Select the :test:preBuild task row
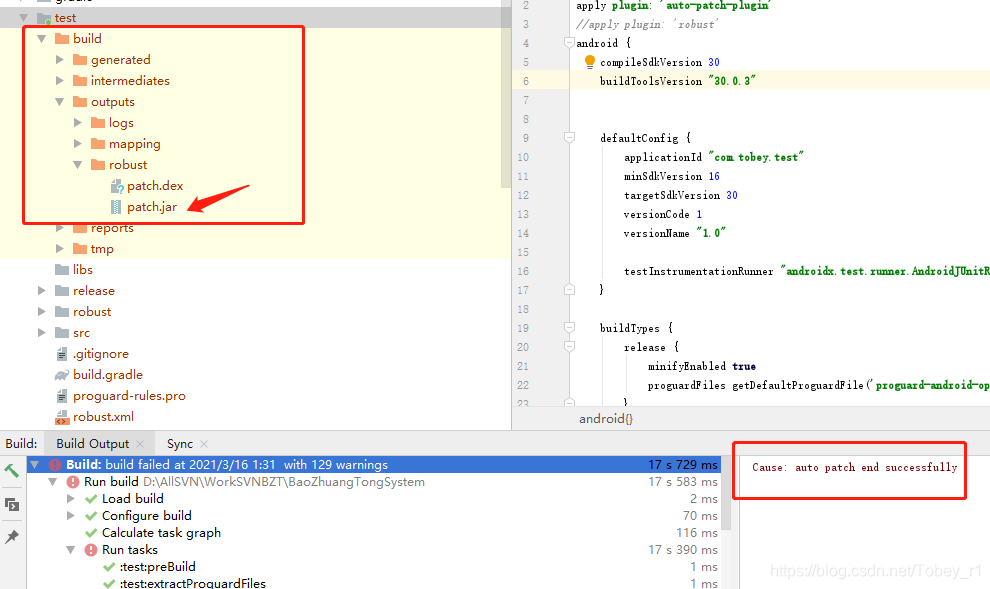Screen dimensions: 990x589 point(157,567)
